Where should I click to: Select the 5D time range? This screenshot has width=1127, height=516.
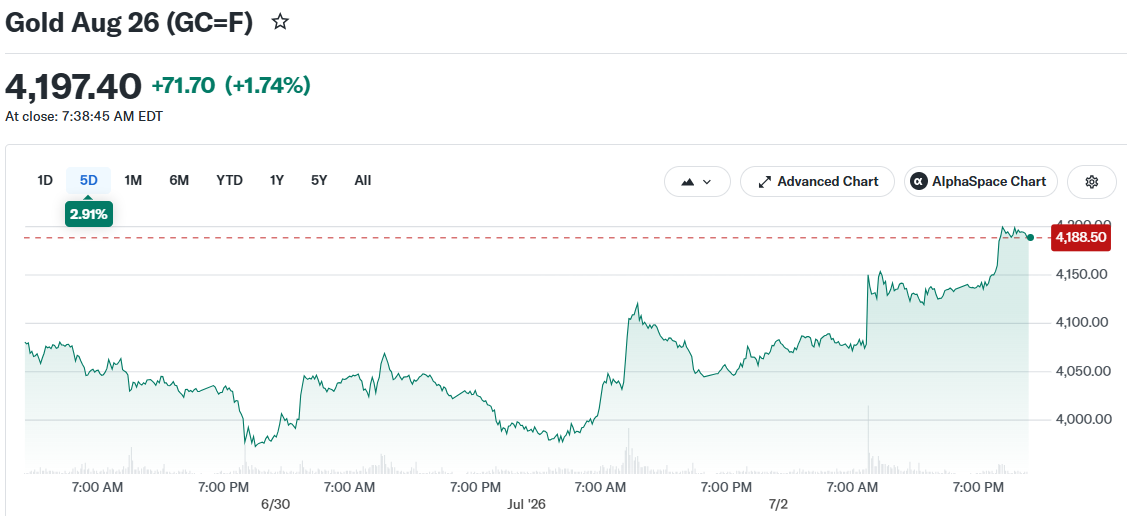tap(88, 180)
